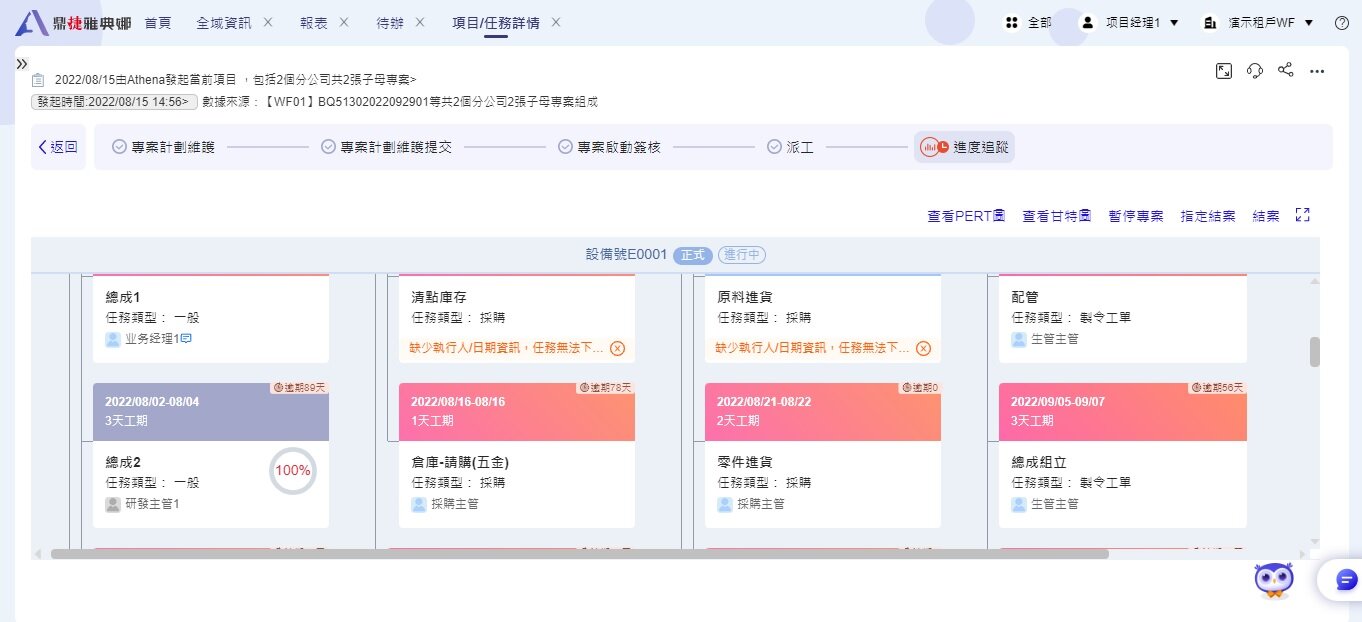Open the 演示租戶WF tenant dropdown

point(1259,21)
